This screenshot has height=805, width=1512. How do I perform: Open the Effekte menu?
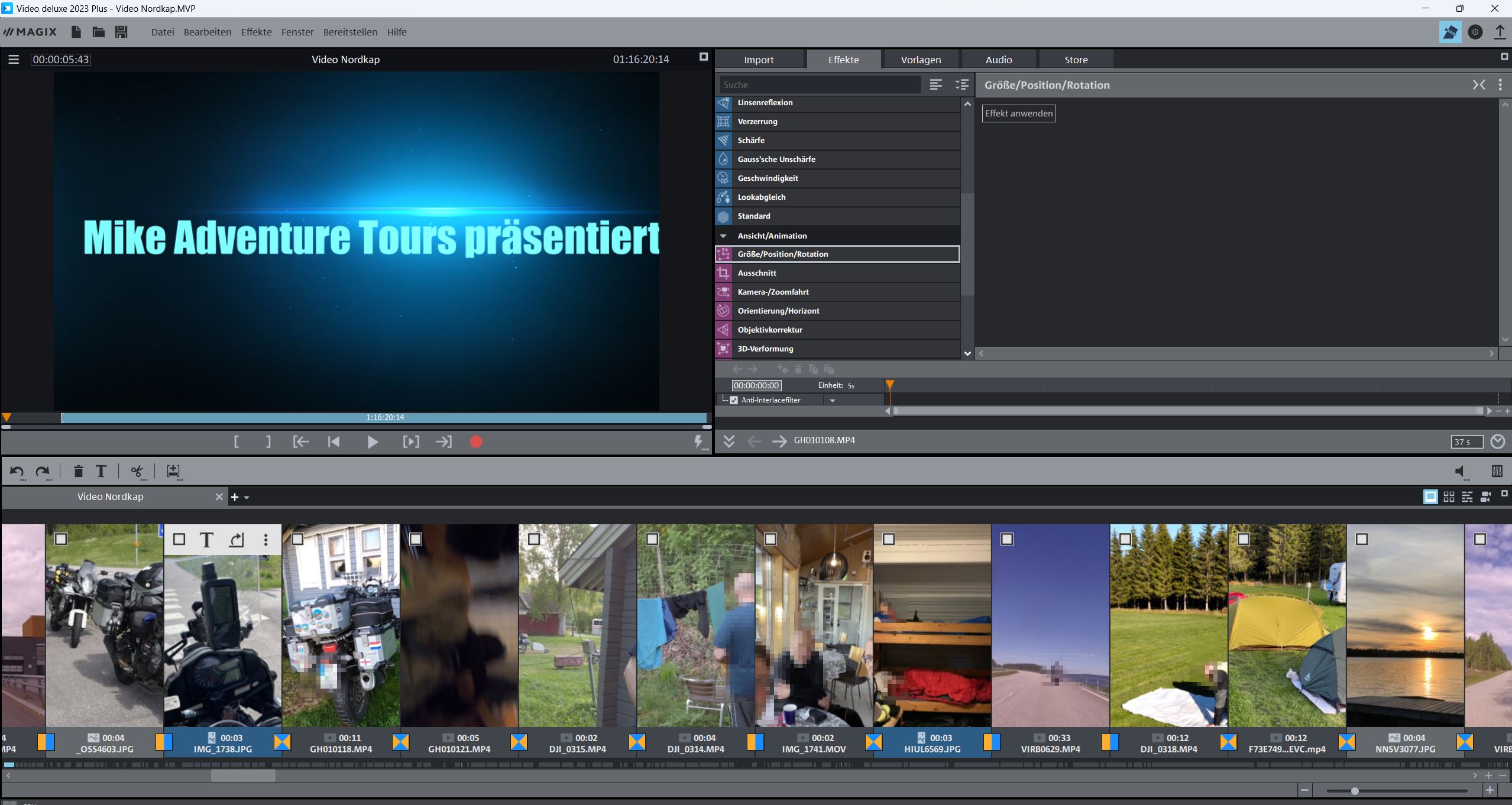256,32
